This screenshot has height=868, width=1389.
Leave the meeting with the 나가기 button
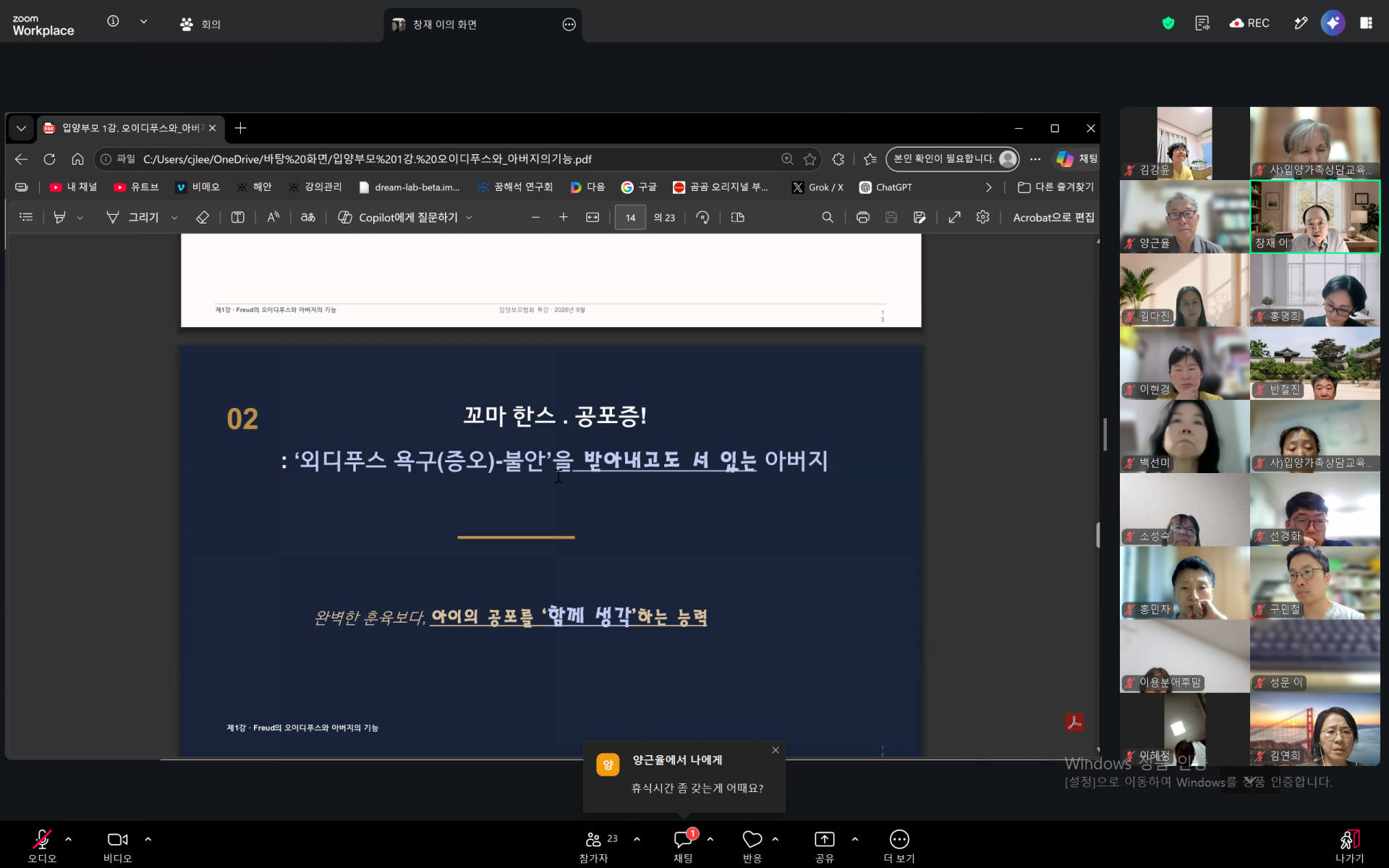click(1349, 846)
